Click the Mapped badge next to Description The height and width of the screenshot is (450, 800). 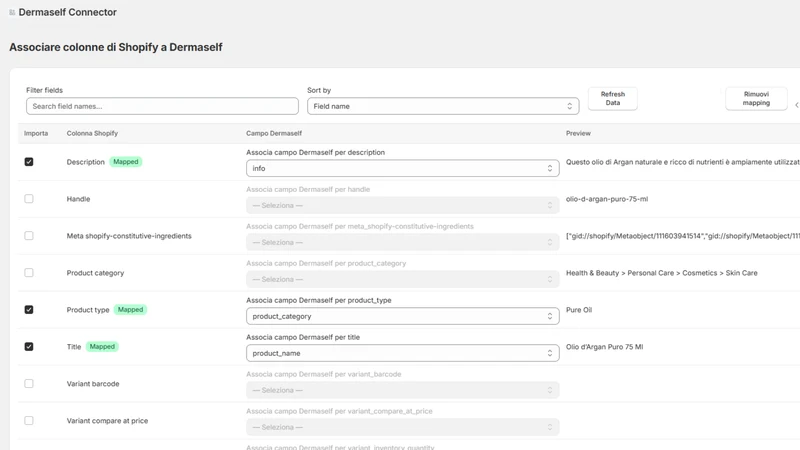pyautogui.click(x=126, y=162)
